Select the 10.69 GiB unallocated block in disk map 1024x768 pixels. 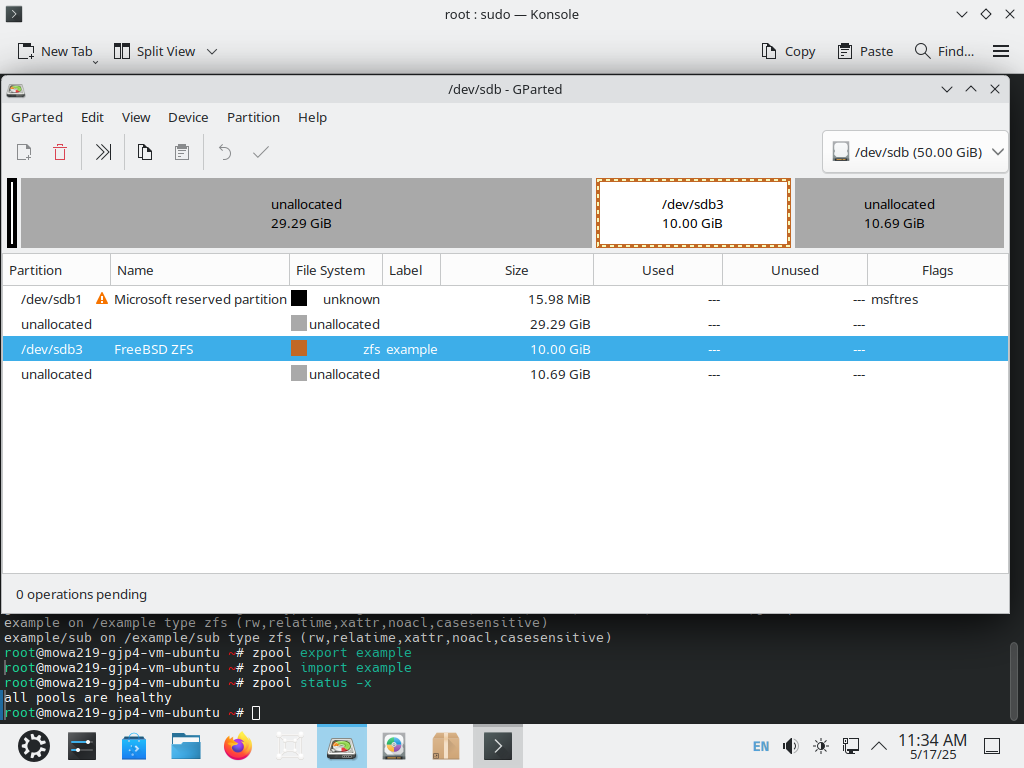[899, 214]
